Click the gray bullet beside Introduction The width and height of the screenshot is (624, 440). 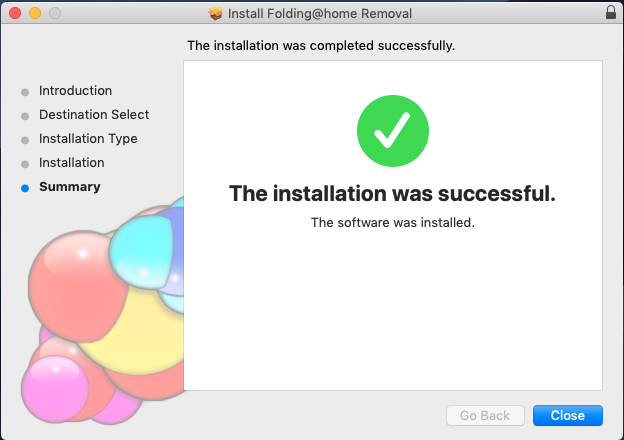(25, 92)
